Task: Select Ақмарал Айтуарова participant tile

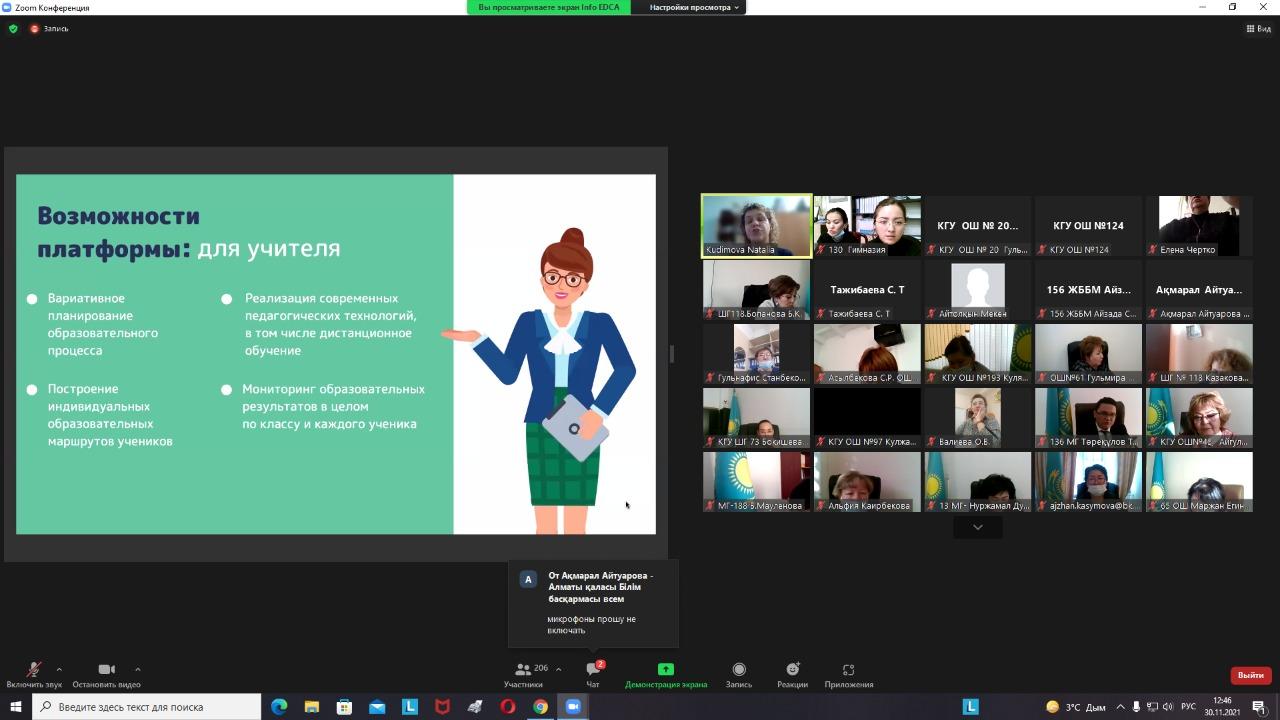Action: click(x=1199, y=290)
